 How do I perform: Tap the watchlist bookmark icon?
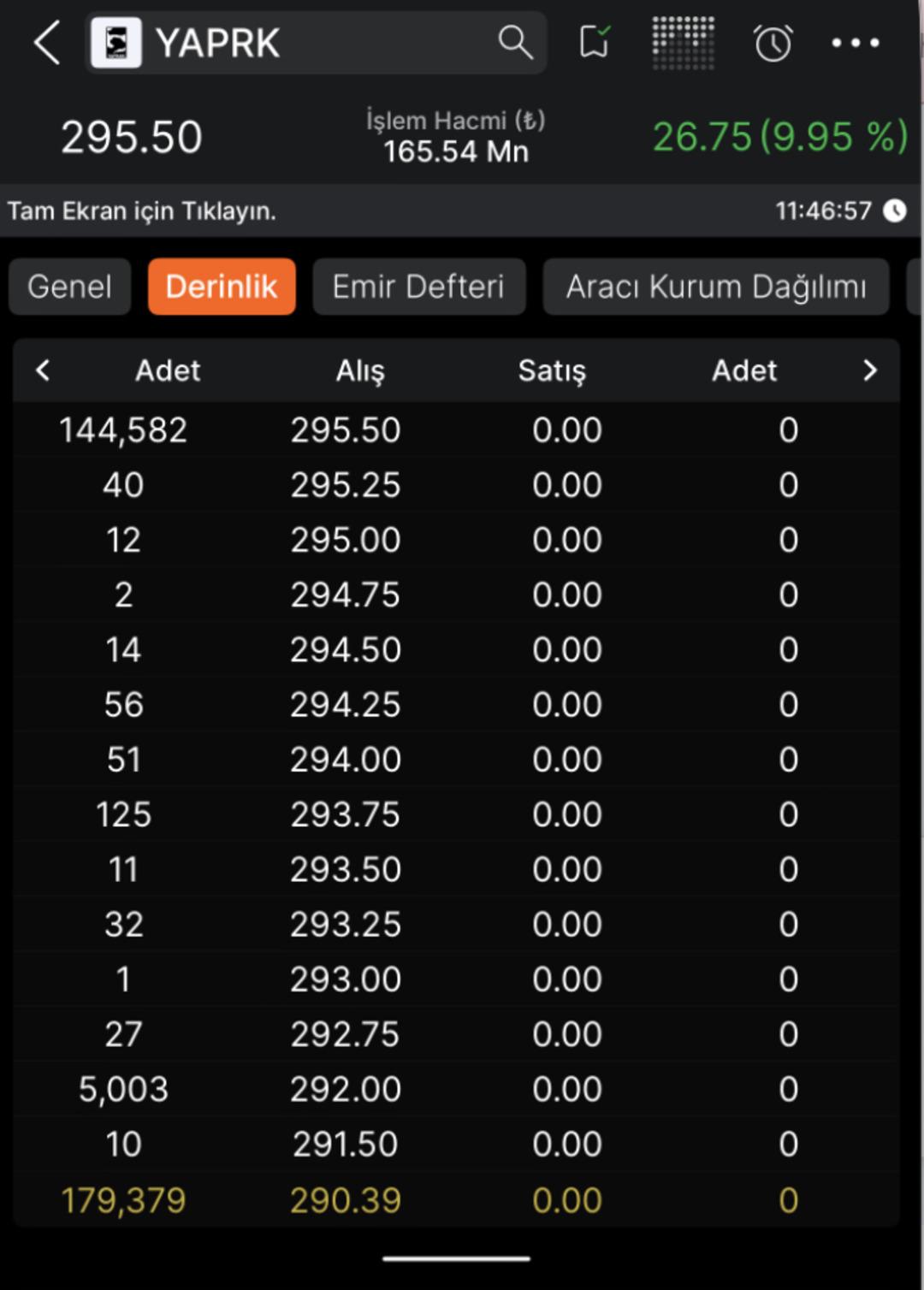[x=594, y=42]
